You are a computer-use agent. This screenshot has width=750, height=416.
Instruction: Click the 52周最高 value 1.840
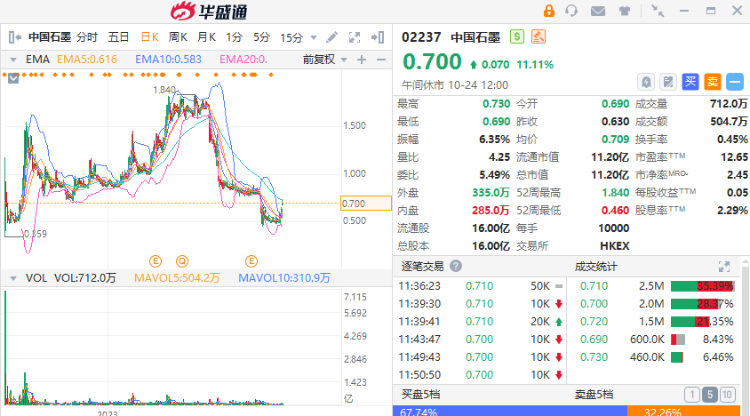tap(615, 193)
